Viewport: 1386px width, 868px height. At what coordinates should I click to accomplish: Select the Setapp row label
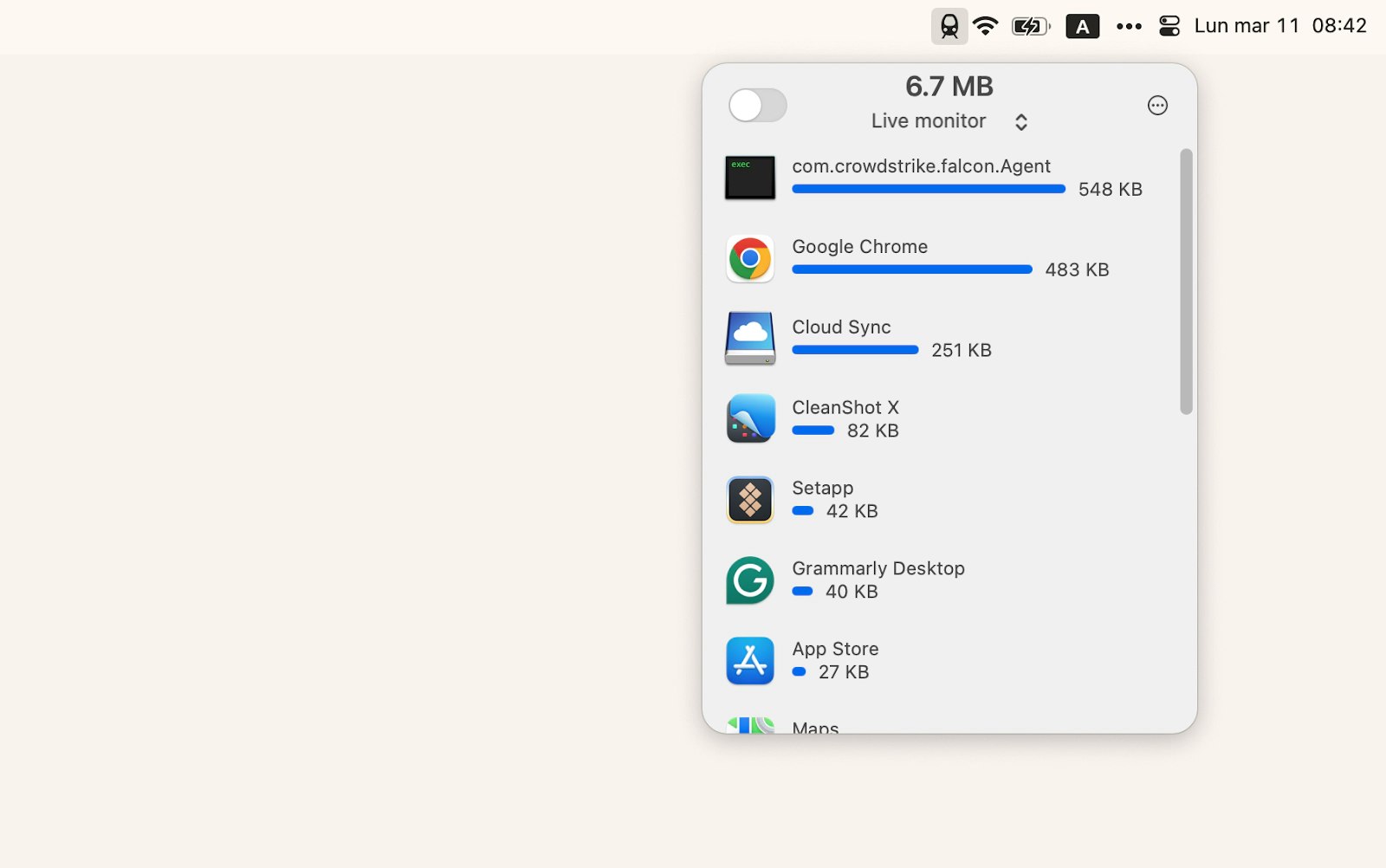click(822, 489)
